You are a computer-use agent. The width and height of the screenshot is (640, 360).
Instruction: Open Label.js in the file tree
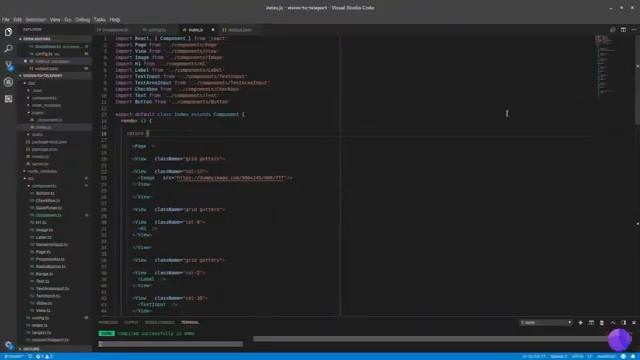[x=44, y=237]
